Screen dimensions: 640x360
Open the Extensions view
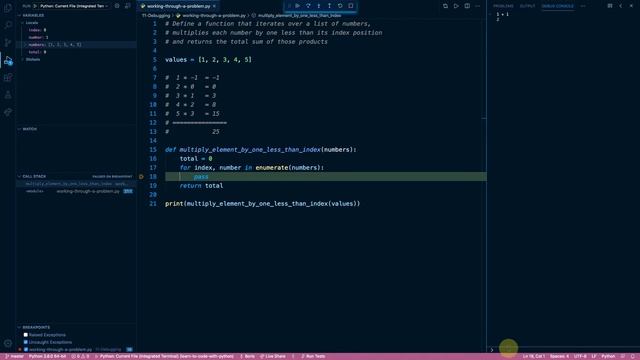8,78
